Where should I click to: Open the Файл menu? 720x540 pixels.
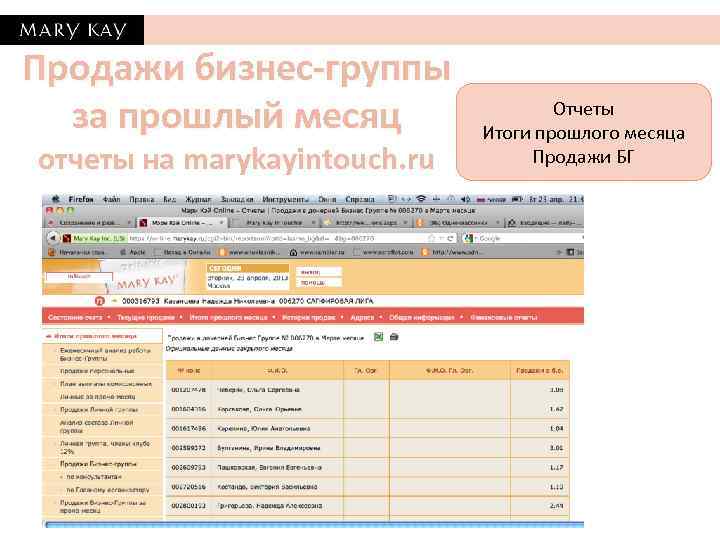tap(111, 199)
